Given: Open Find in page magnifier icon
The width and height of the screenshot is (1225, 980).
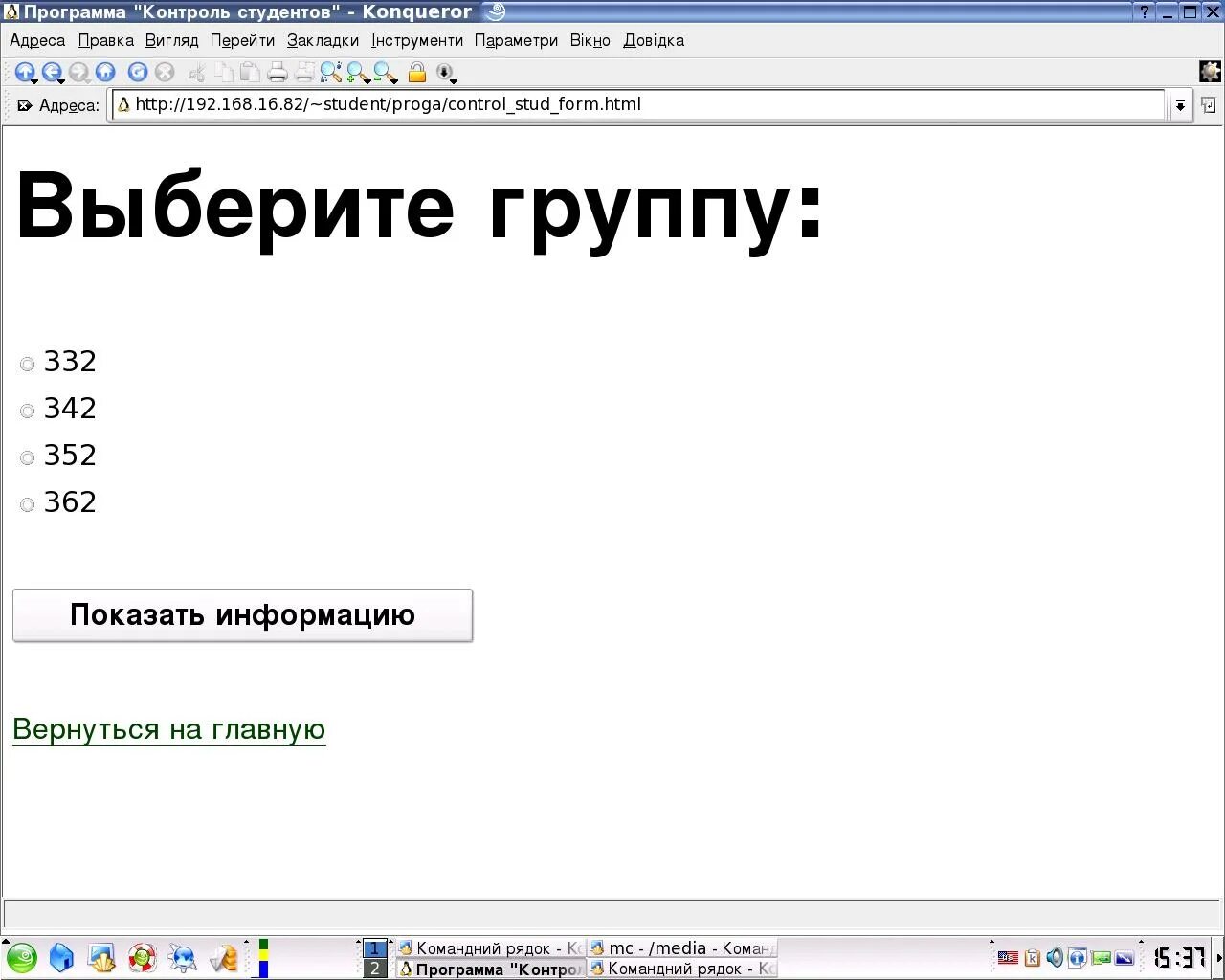Looking at the screenshot, I should (331, 72).
